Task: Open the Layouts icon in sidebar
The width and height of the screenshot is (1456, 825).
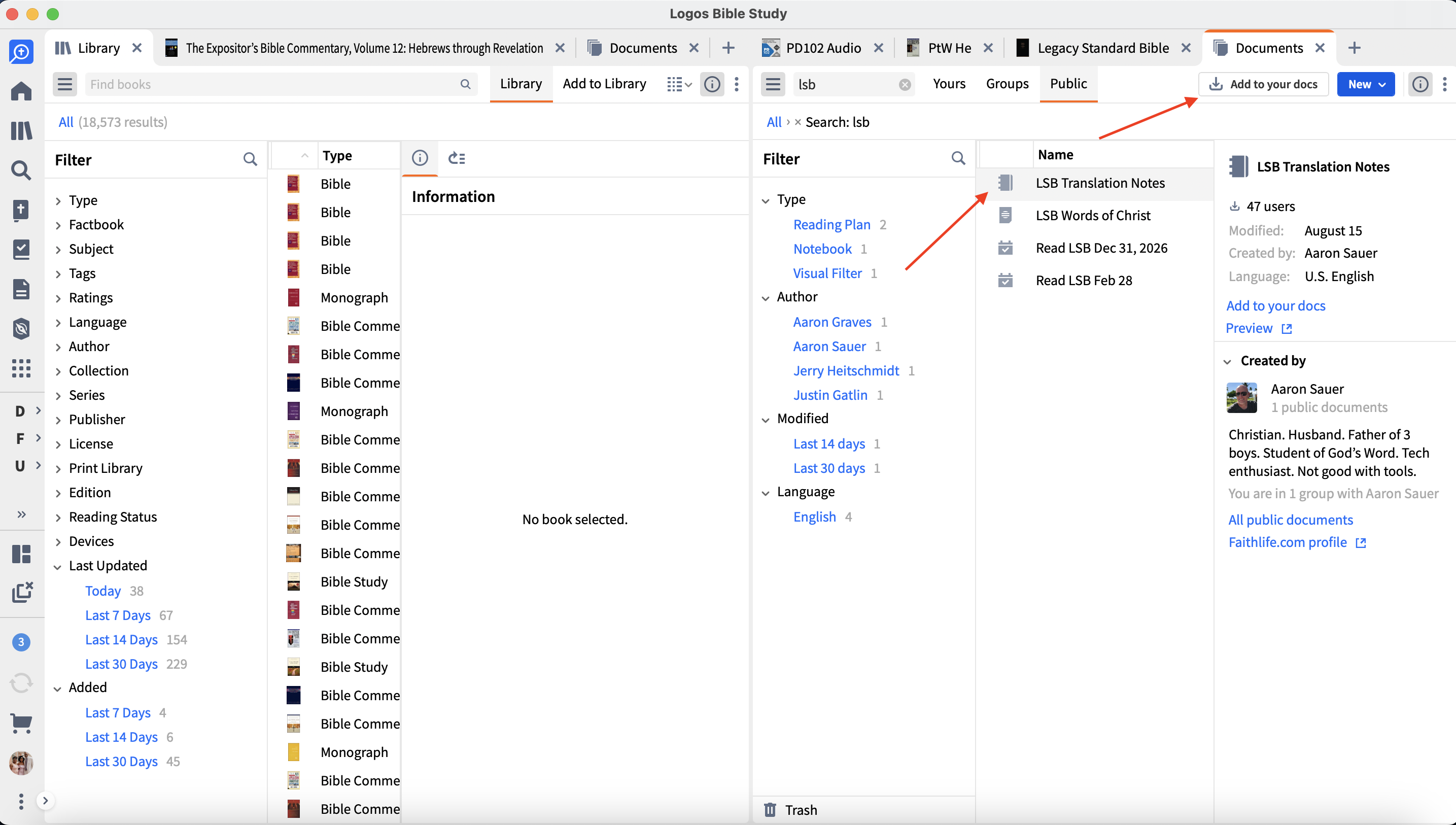Action: point(21,554)
